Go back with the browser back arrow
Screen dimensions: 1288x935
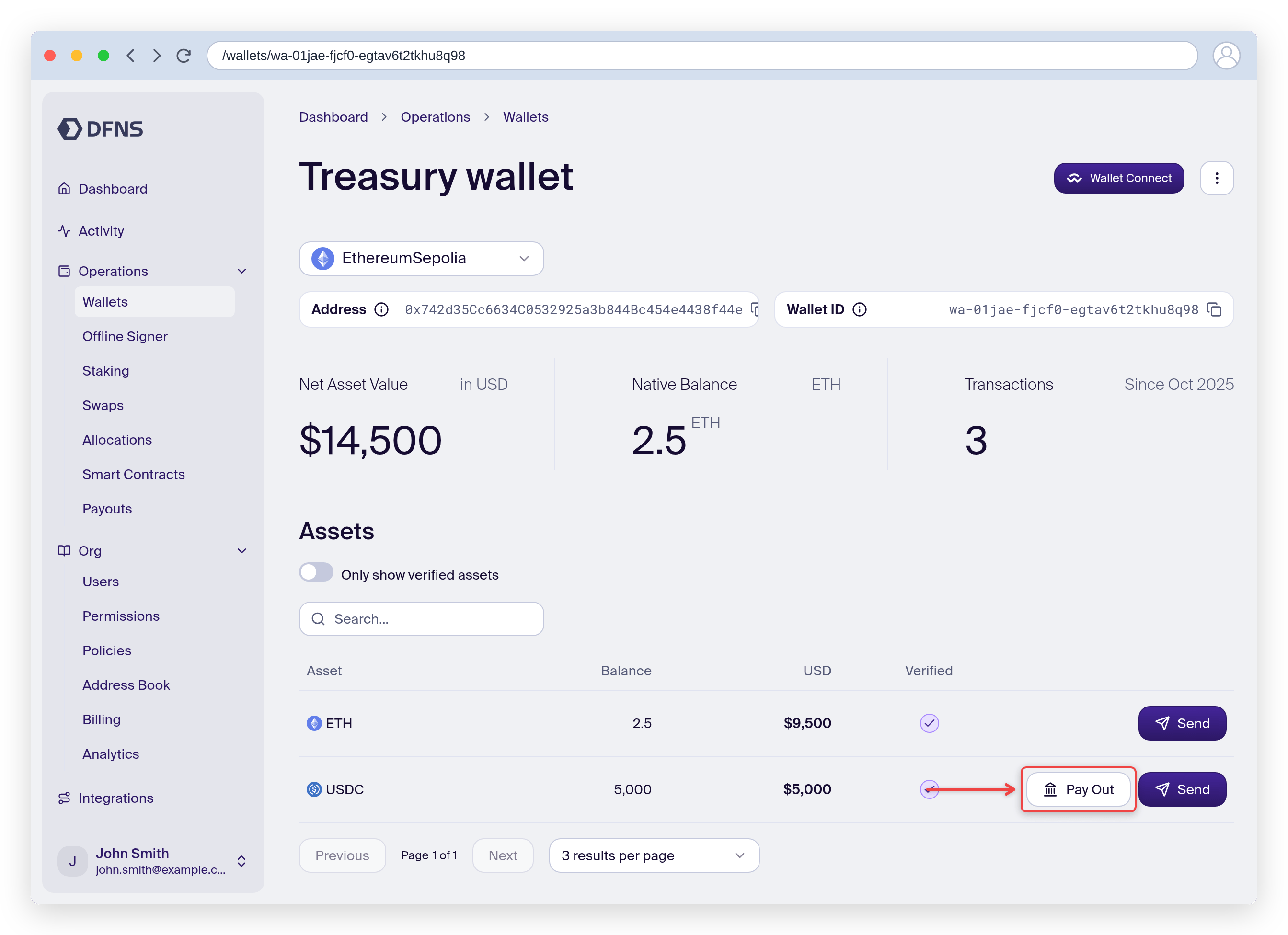click(131, 56)
